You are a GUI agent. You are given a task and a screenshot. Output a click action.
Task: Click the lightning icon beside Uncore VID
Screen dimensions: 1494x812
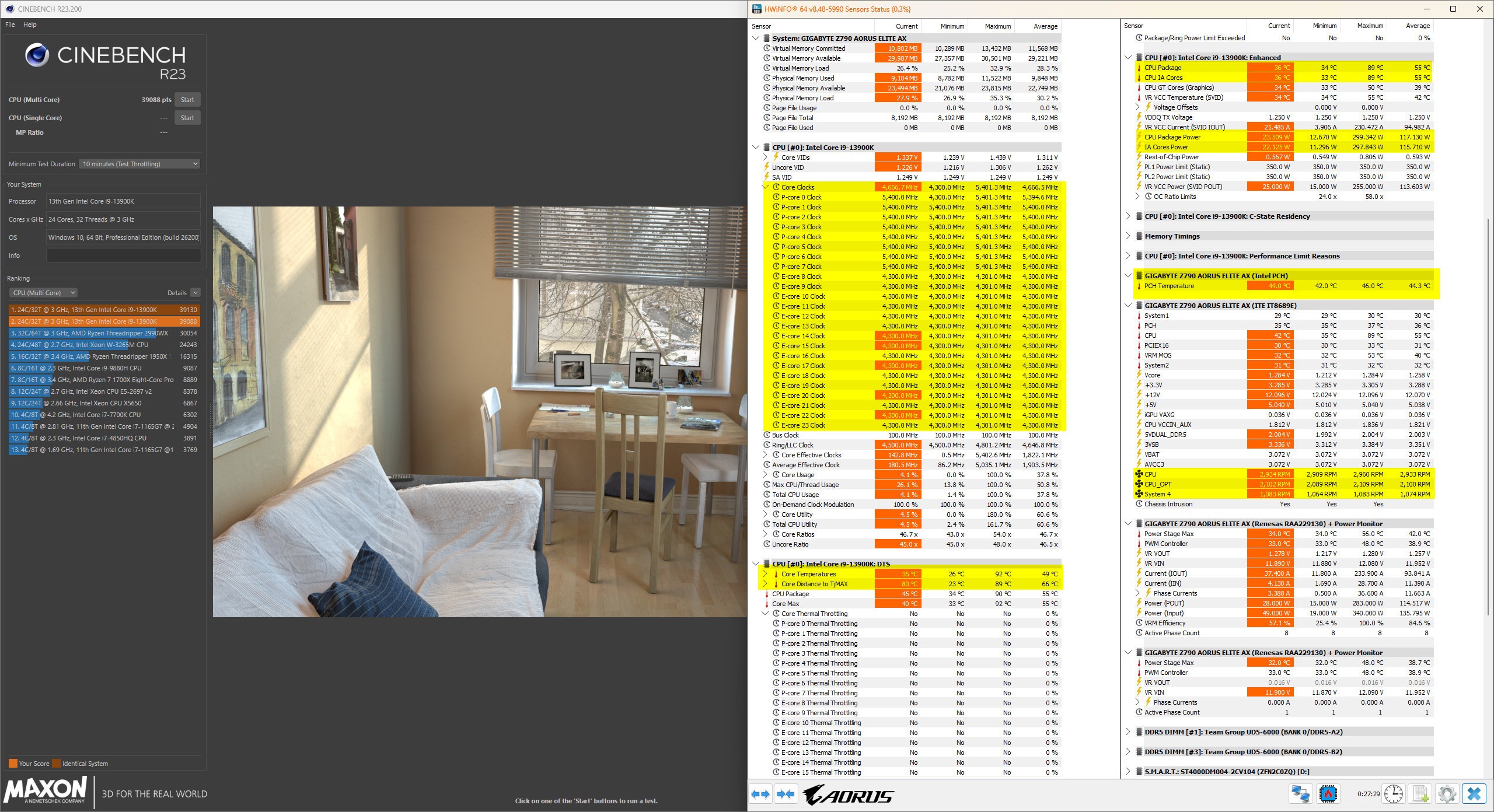(767, 167)
